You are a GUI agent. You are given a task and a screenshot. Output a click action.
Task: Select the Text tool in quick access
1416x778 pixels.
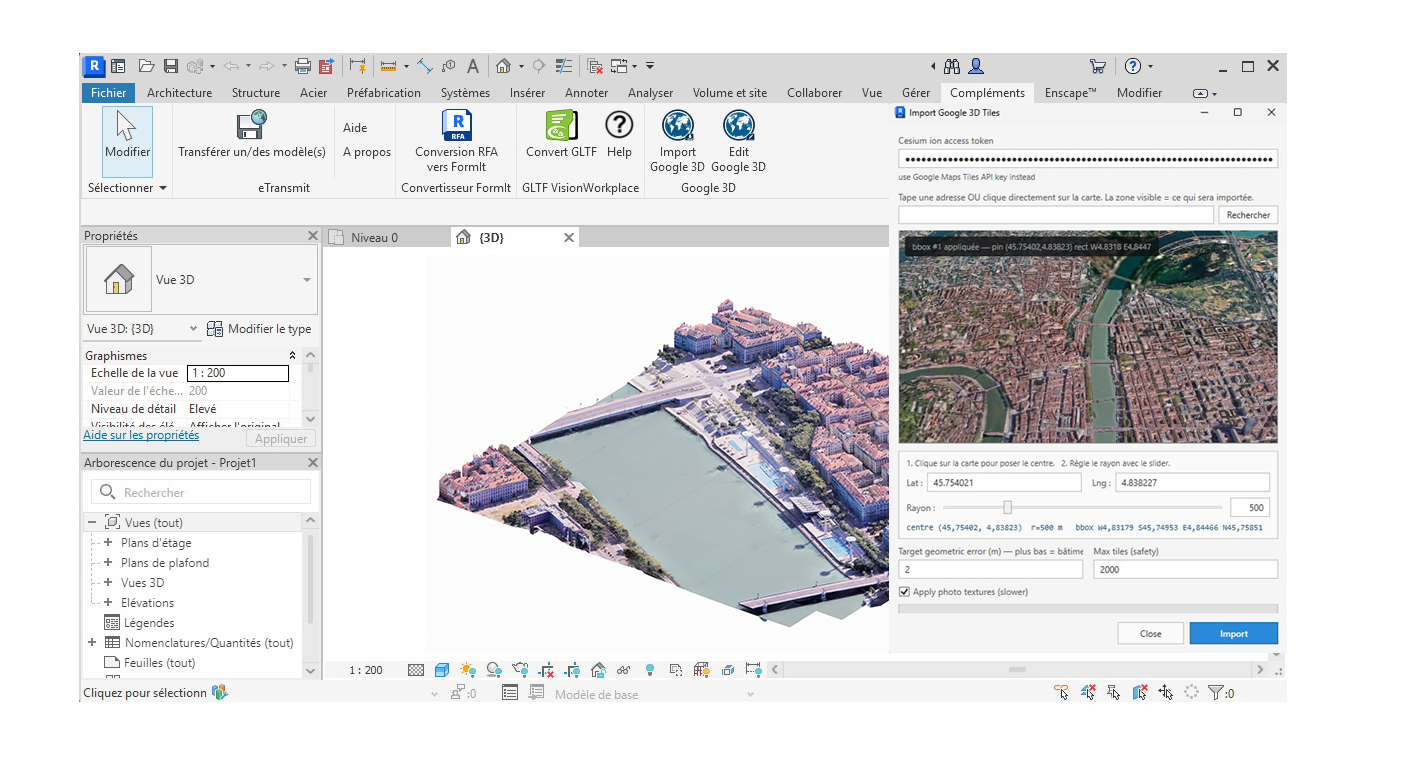473,66
